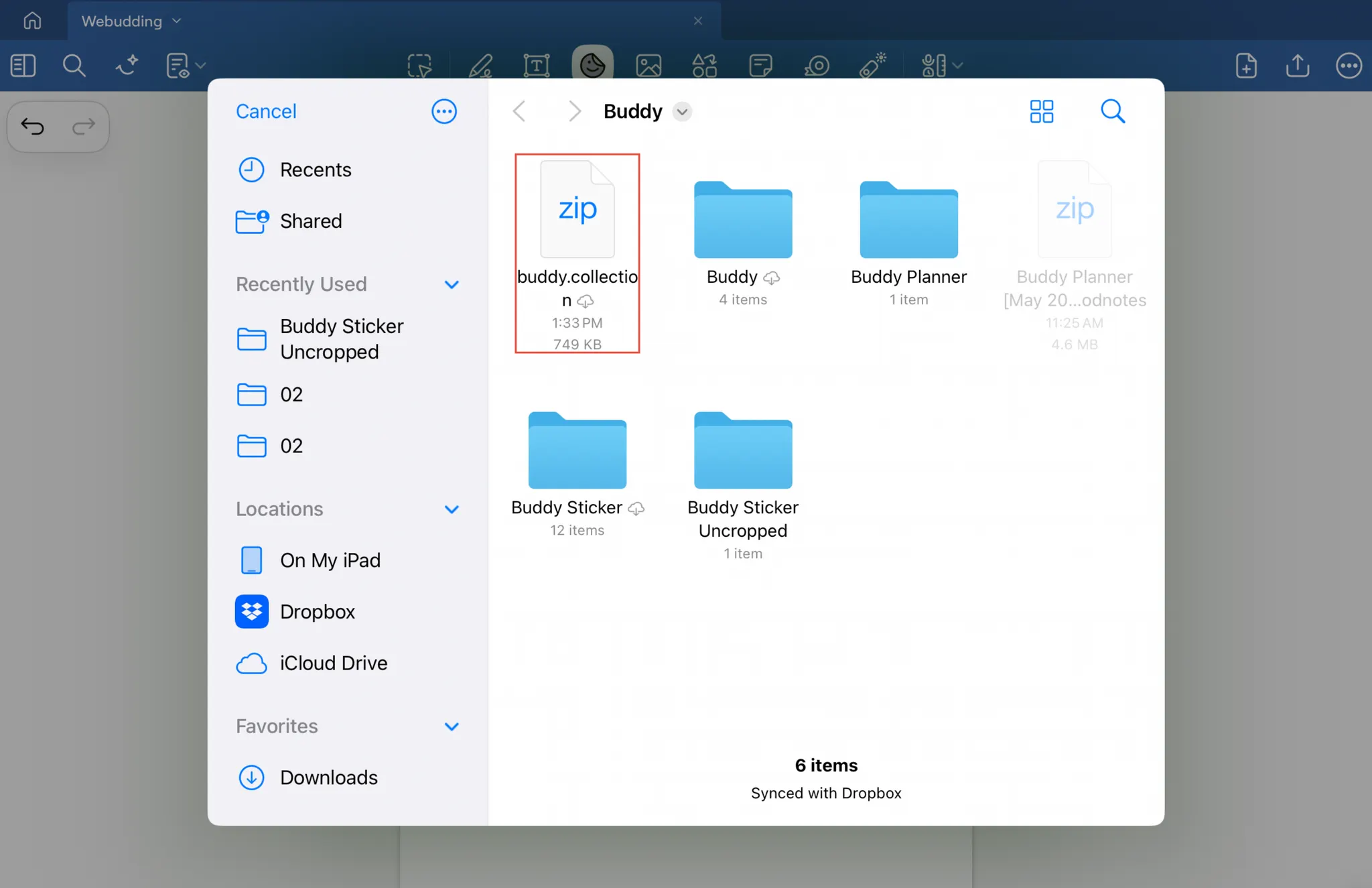1372x888 pixels.
Task: Switch to icon grid view
Action: click(1041, 111)
